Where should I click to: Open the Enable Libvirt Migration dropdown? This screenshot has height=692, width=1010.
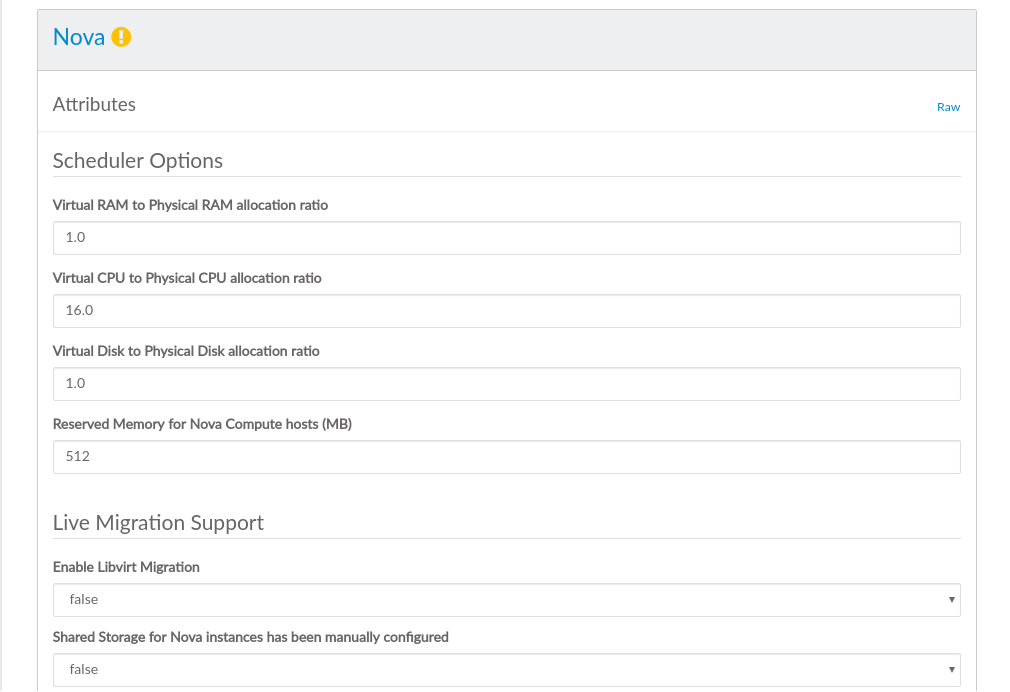(x=506, y=600)
